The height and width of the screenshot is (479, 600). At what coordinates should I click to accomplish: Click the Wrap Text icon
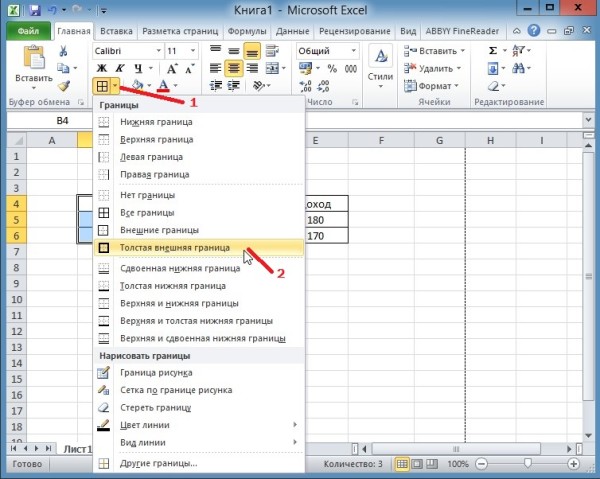272,51
